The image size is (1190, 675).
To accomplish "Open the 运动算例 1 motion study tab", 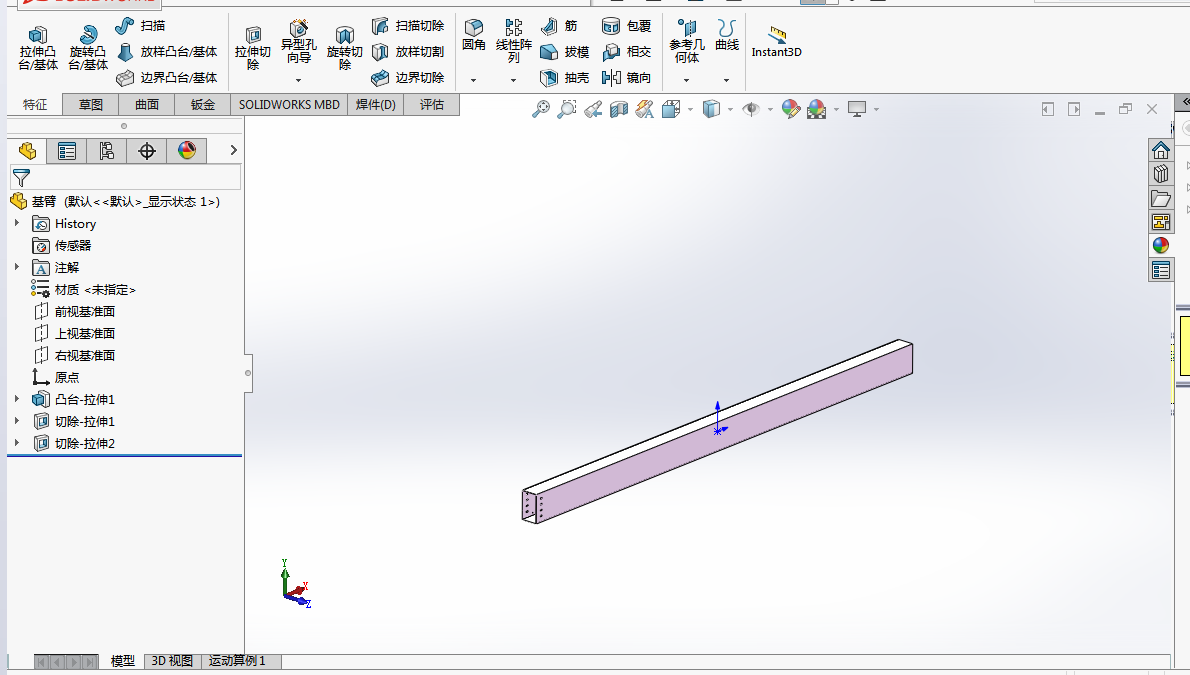I will [238, 661].
